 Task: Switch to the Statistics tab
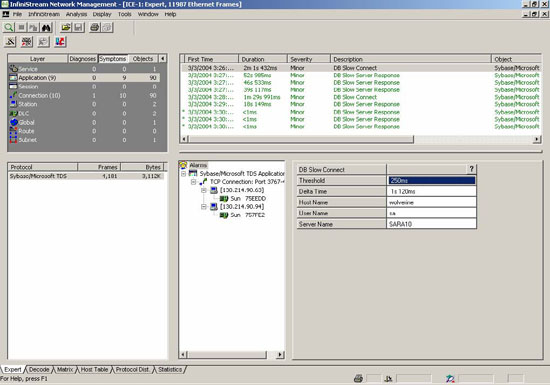point(170,370)
